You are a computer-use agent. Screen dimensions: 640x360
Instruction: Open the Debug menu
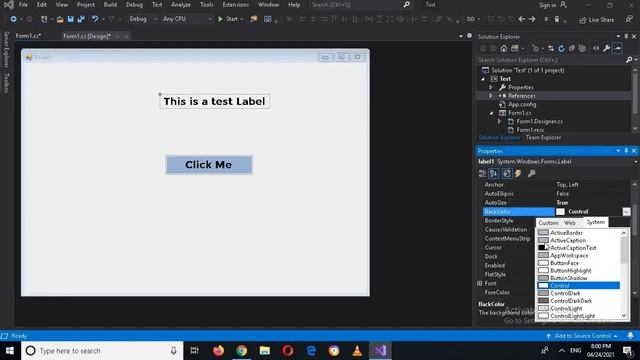click(x=134, y=5)
